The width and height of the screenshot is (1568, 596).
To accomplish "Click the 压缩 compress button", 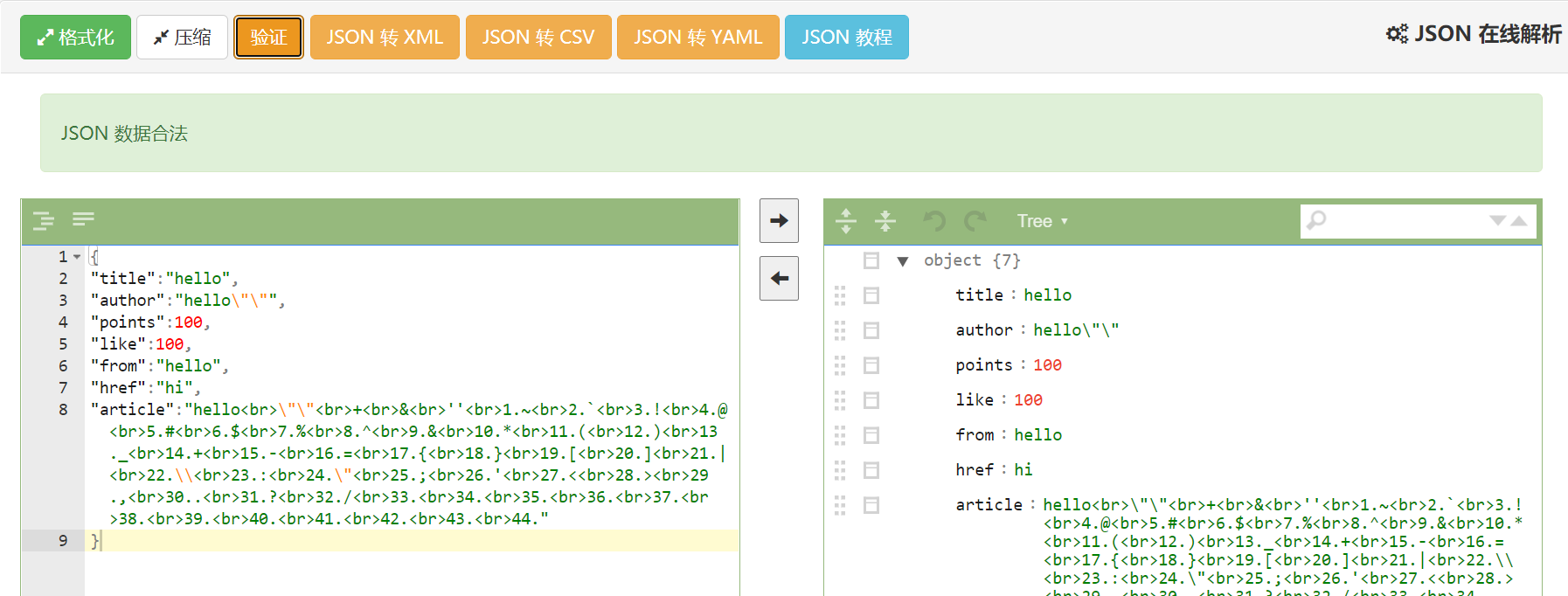I will click(182, 38).
